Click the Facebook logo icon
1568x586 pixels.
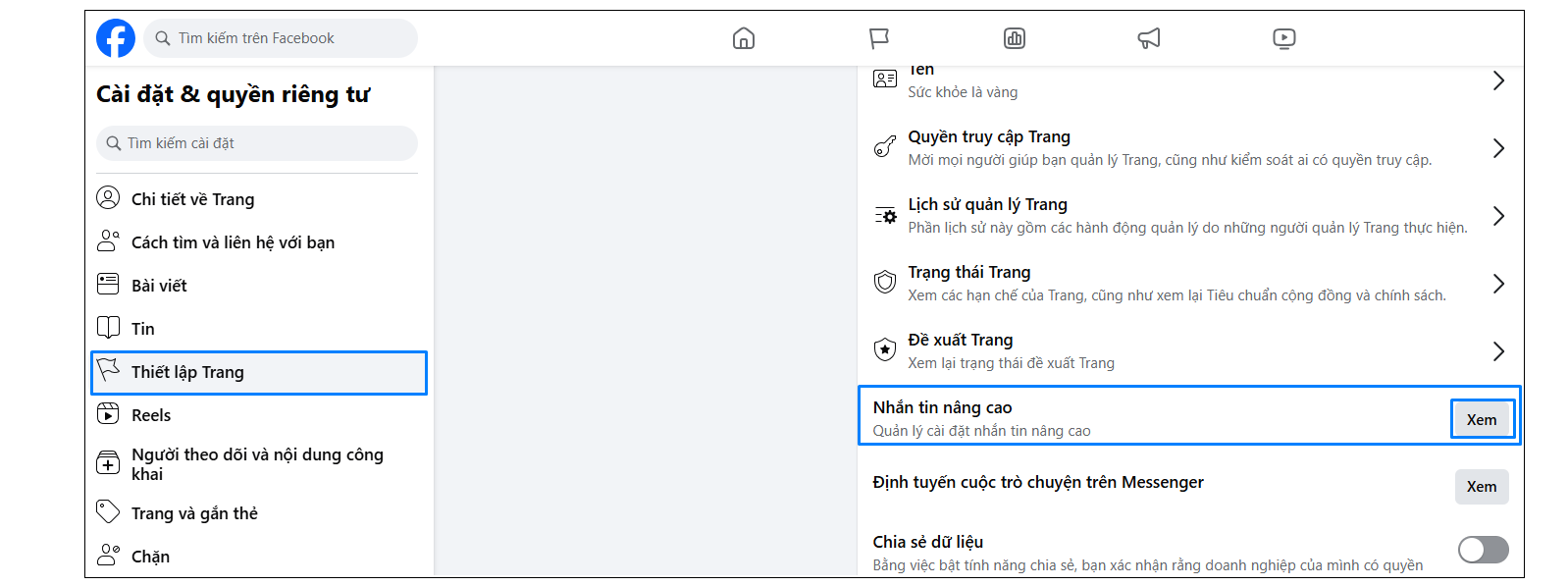click(116, 38)
